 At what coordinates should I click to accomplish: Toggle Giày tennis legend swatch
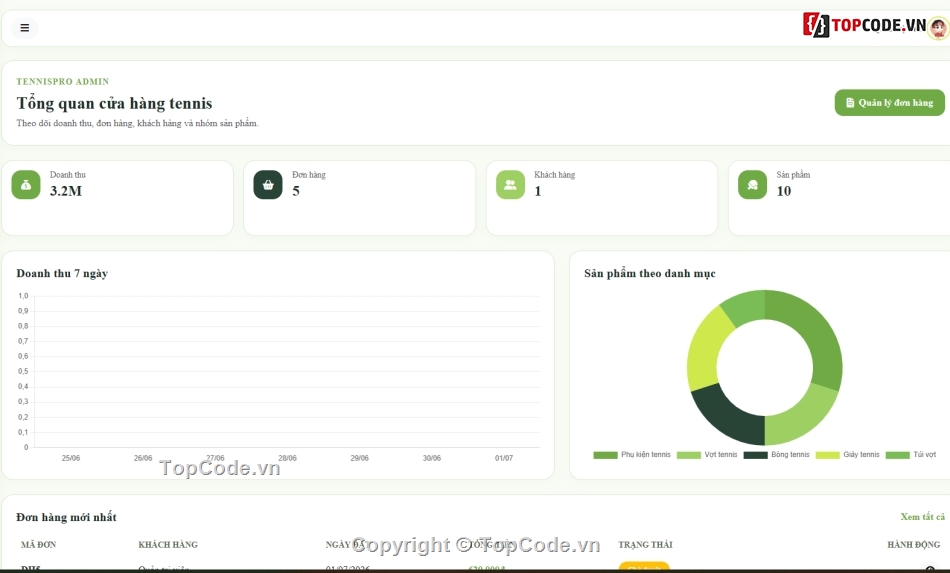click(828, 455)
